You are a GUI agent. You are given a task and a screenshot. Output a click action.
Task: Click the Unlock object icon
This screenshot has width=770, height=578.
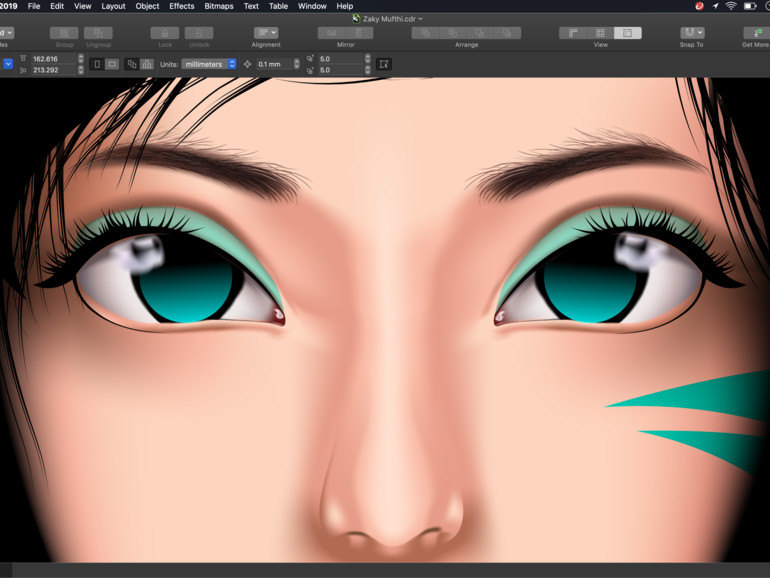point(199,33)
